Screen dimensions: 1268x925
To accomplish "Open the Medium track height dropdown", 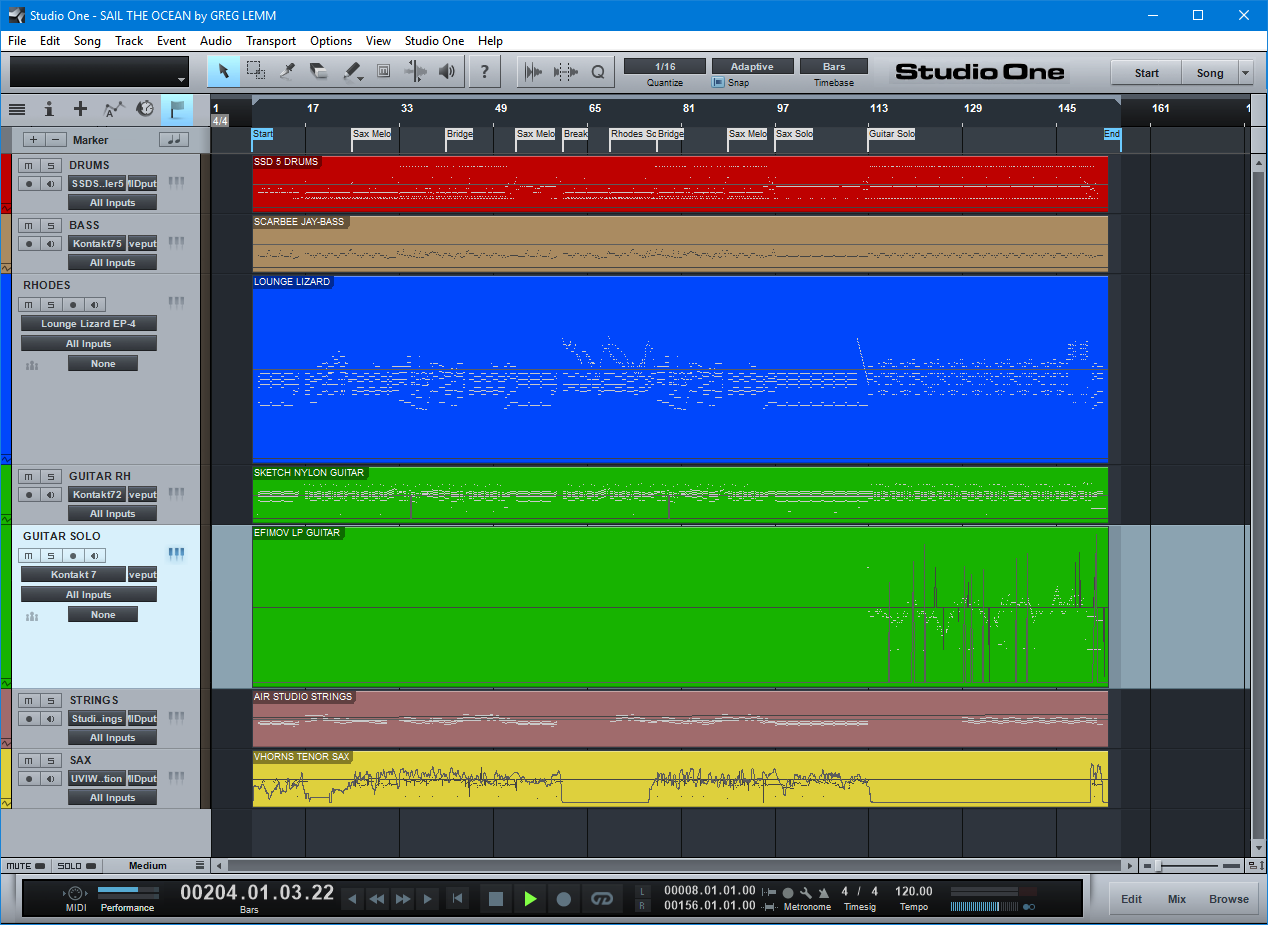I will point(155,866).
